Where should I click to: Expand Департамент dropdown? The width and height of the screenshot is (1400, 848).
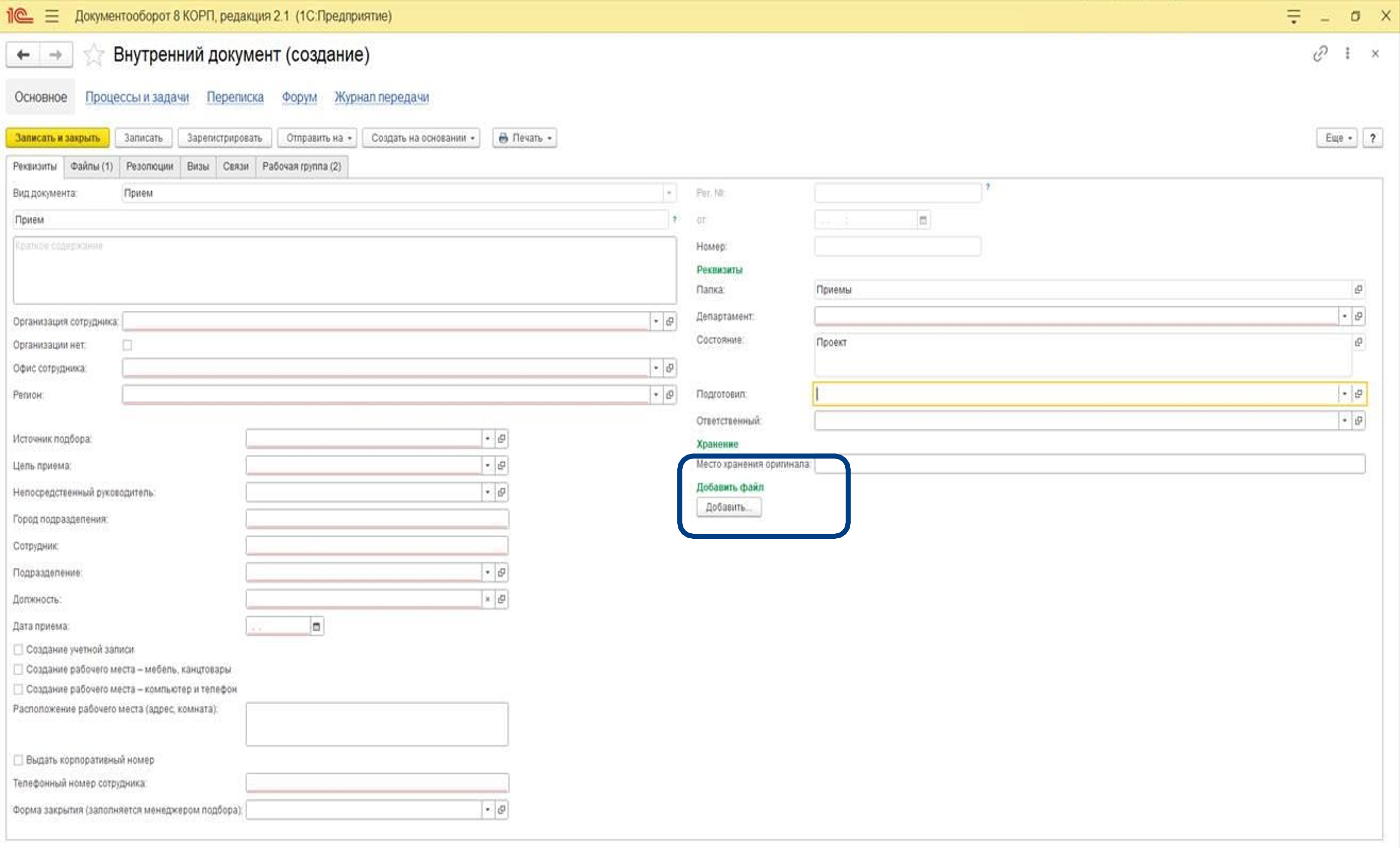click(1345, 316)
